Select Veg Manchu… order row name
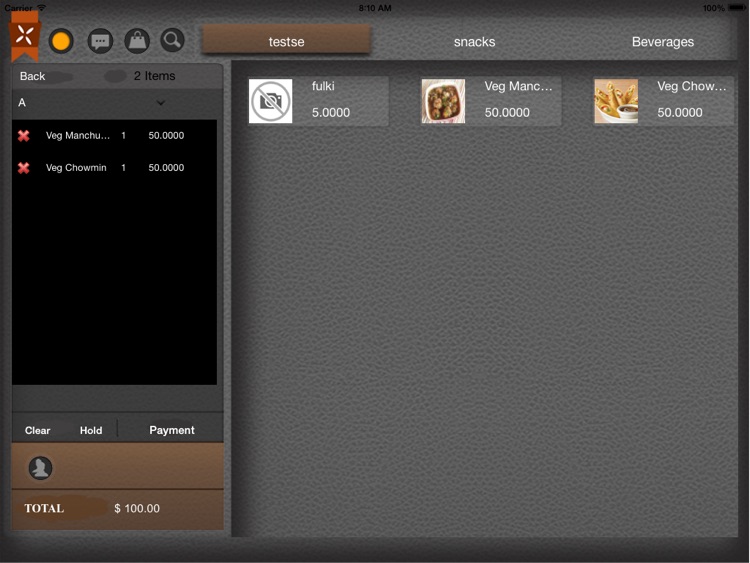The image size is (750, 563). (x=78, y=135)
